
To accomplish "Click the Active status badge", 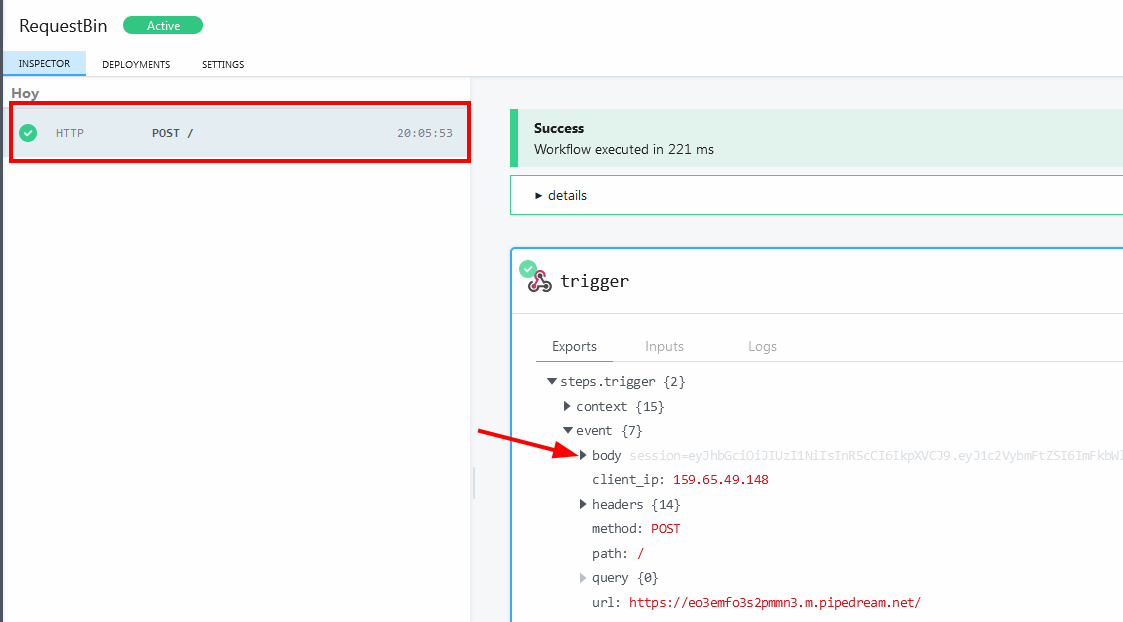I will click(162, 26).
